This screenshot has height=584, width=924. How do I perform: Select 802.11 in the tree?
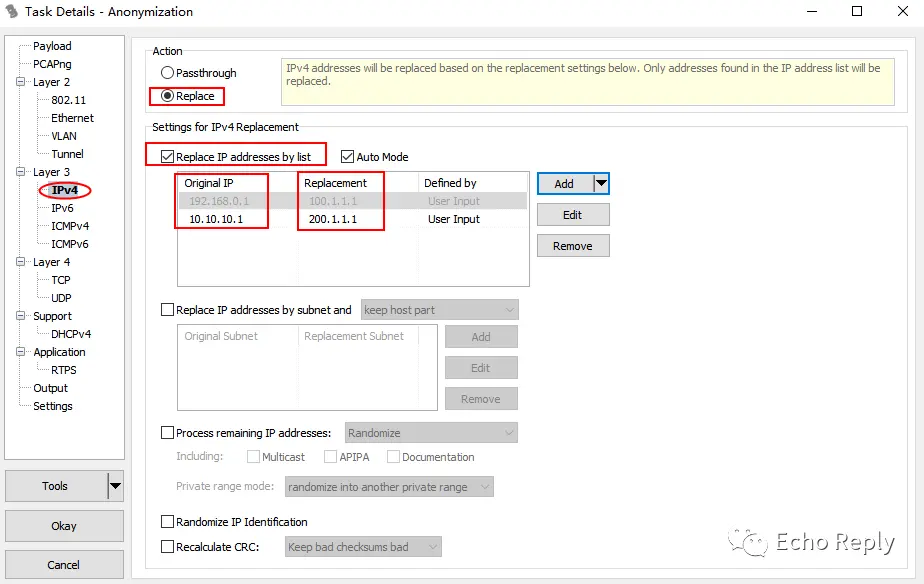(x=68, y=100)
